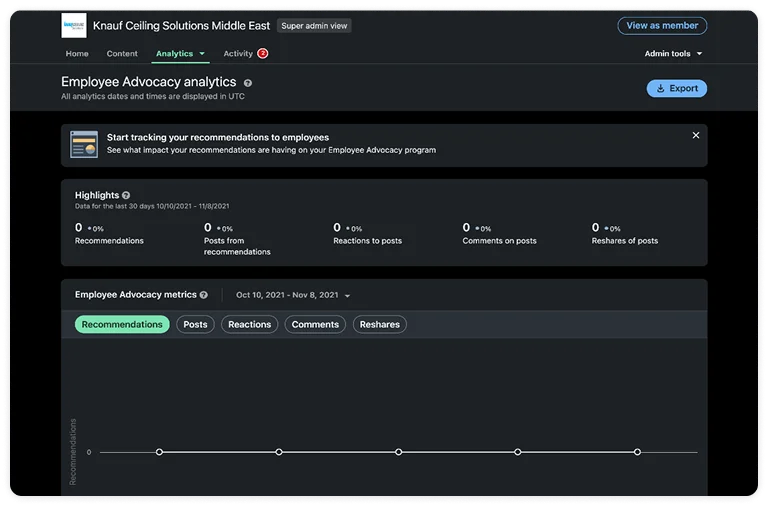768x507 pixels.
Task: Open help icon beside Employee Advocacy analytics
Action: (x=248, y=83)
